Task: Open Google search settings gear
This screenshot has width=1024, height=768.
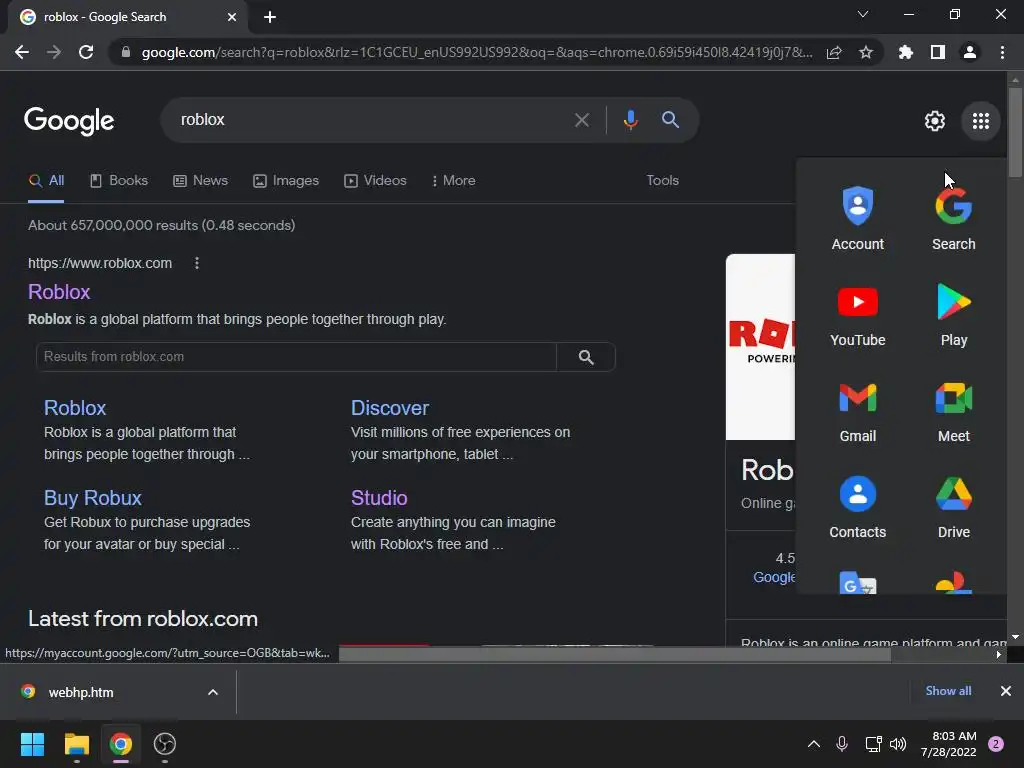Action: click(x=935, y=121)
